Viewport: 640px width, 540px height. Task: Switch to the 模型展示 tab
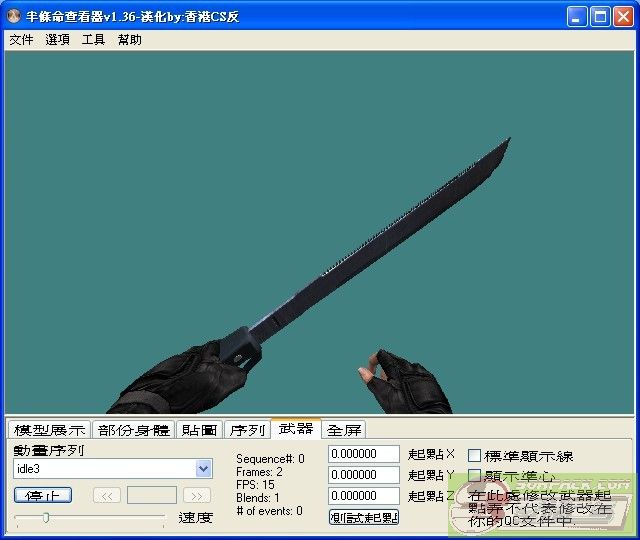click(49, 430)
